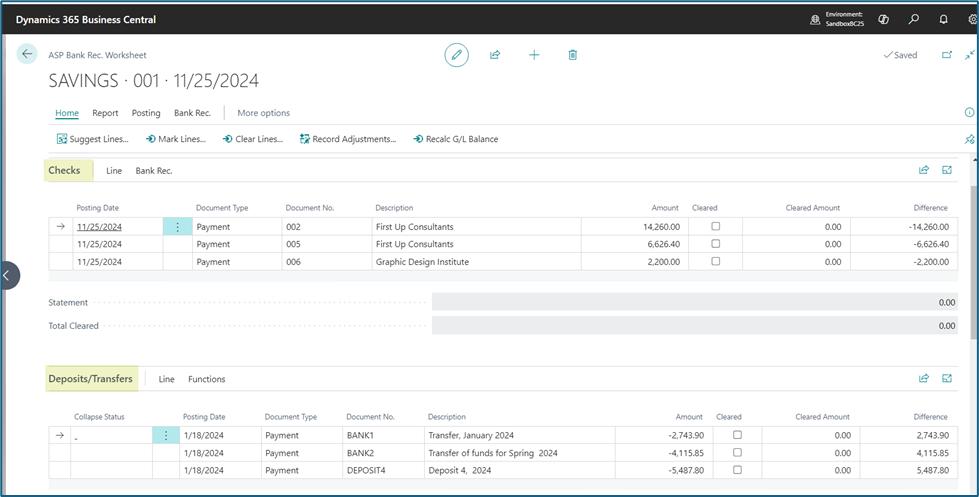Click Dynamics 365 Business Central title
Screen dimensions: 979x497
click(x=86, y=19)
